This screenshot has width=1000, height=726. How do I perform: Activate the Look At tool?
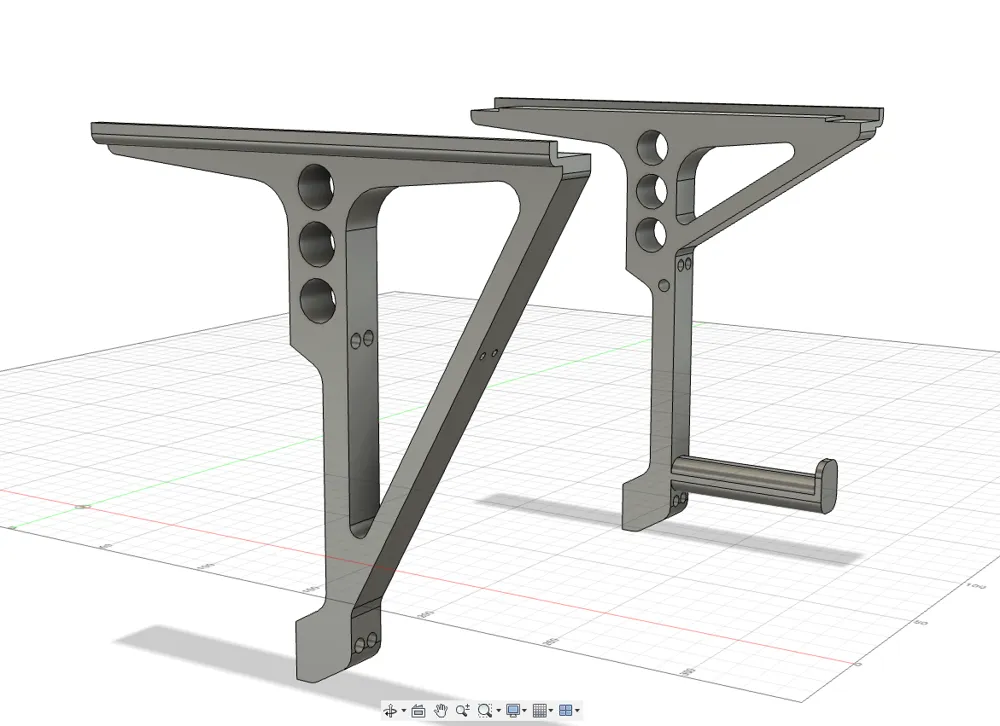coord(417,710)
